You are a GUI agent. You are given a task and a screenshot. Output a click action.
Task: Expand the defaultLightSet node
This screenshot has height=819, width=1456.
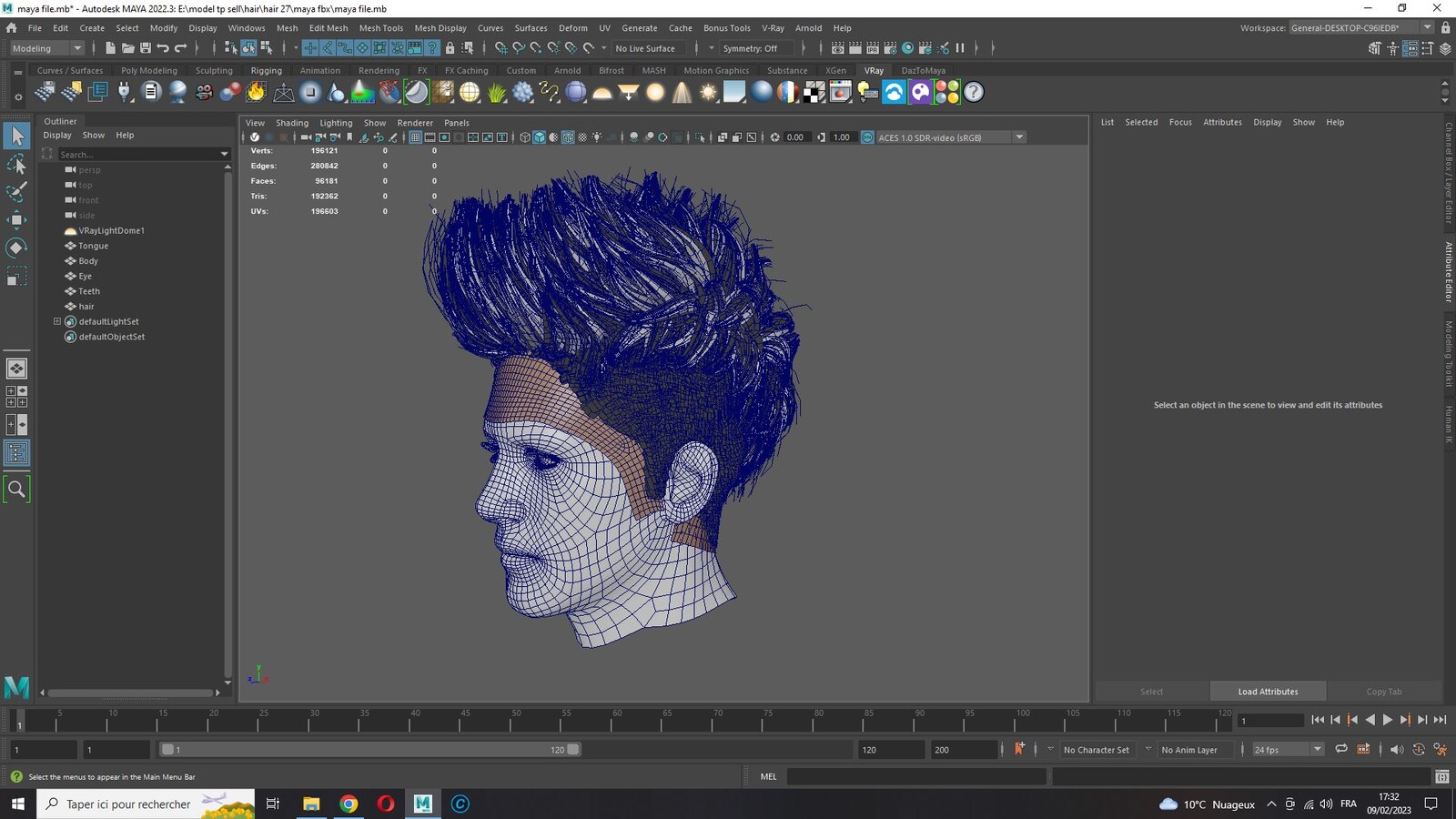[57, 321]
